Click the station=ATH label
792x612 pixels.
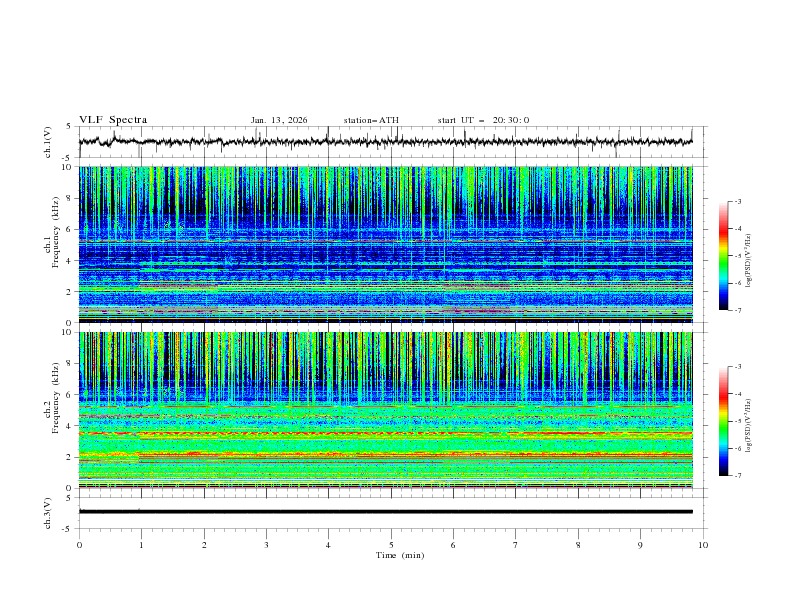click(371, 120)
